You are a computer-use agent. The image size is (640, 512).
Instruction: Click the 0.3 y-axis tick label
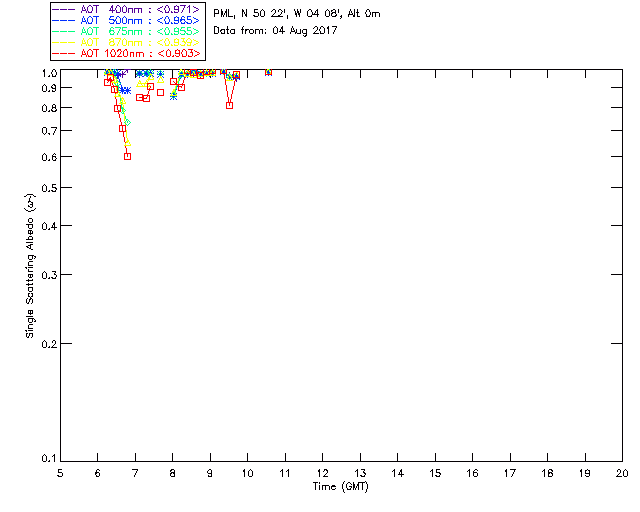pos(49,275)
